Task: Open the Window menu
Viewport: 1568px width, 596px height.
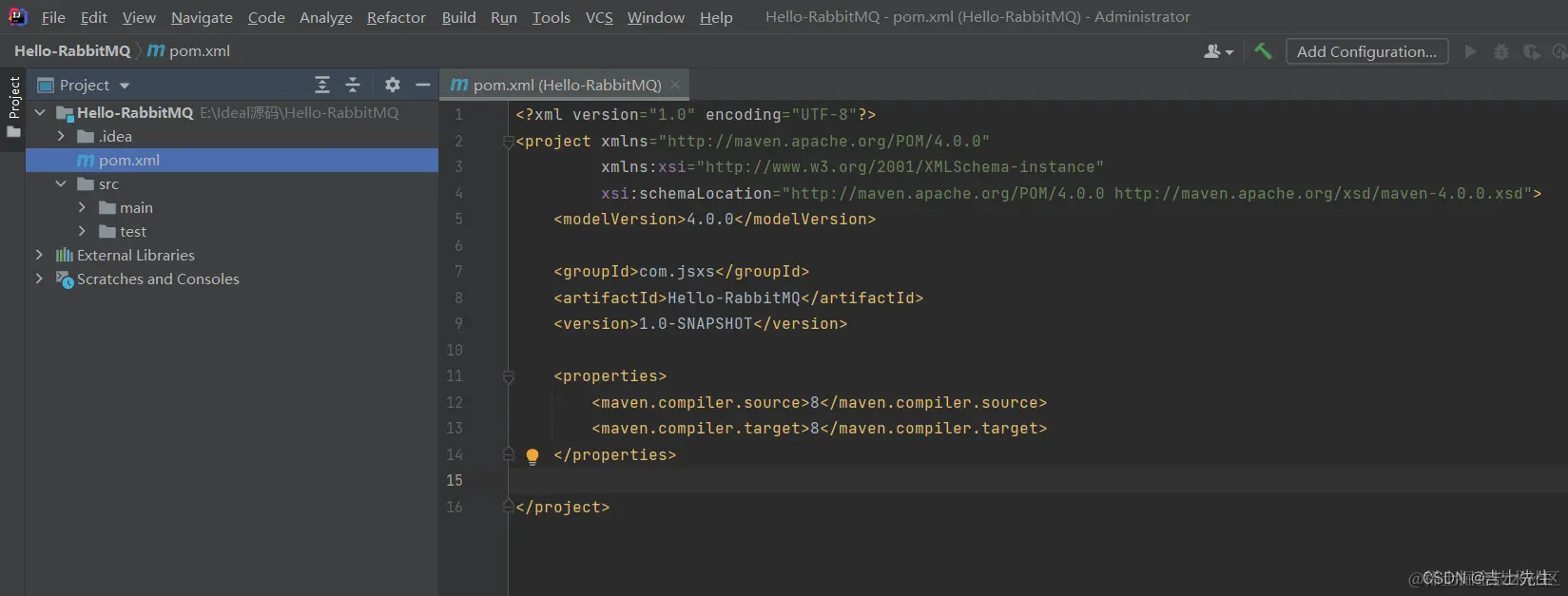Action: (655, 17)
